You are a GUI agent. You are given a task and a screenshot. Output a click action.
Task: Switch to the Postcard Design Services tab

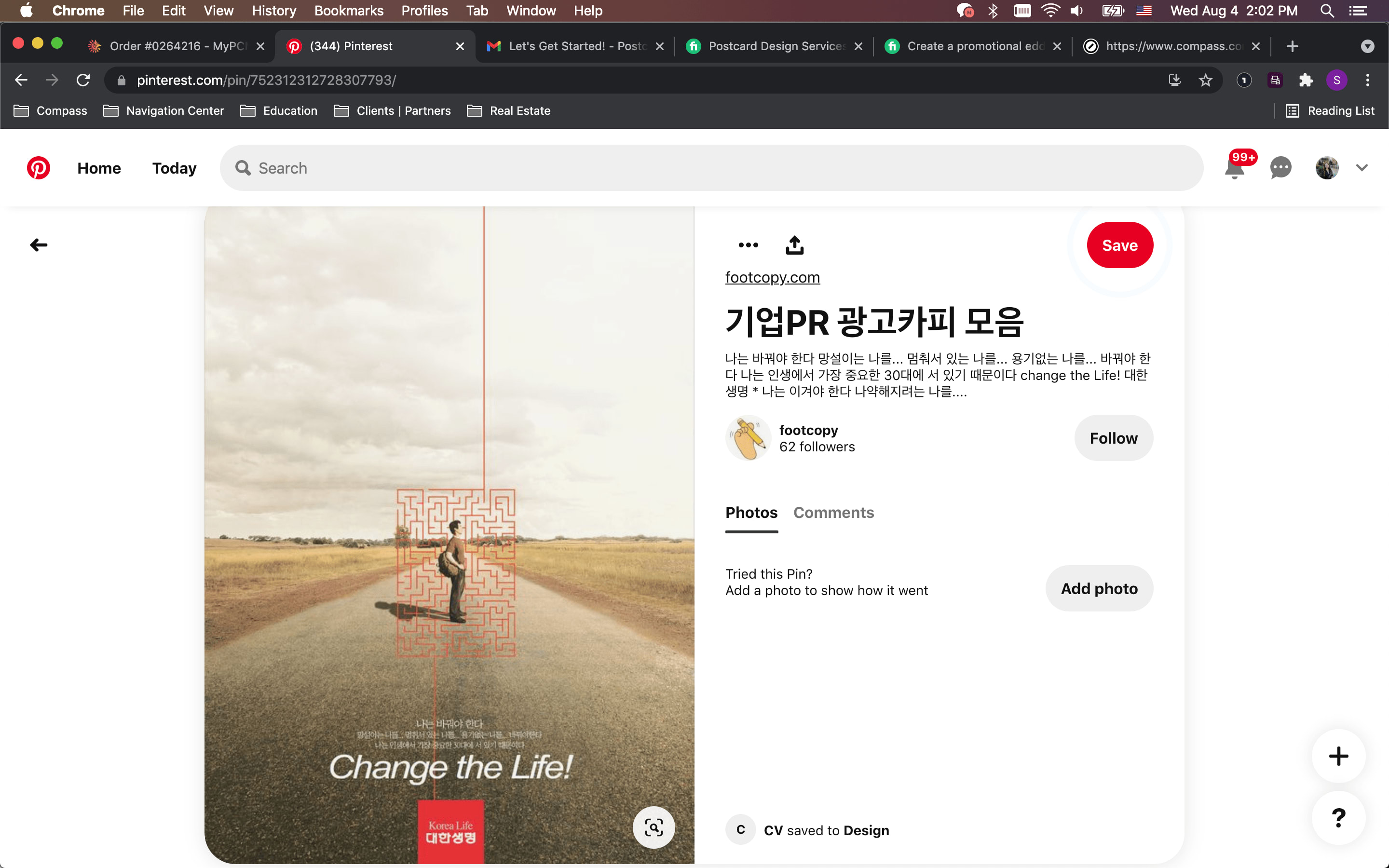775,46
